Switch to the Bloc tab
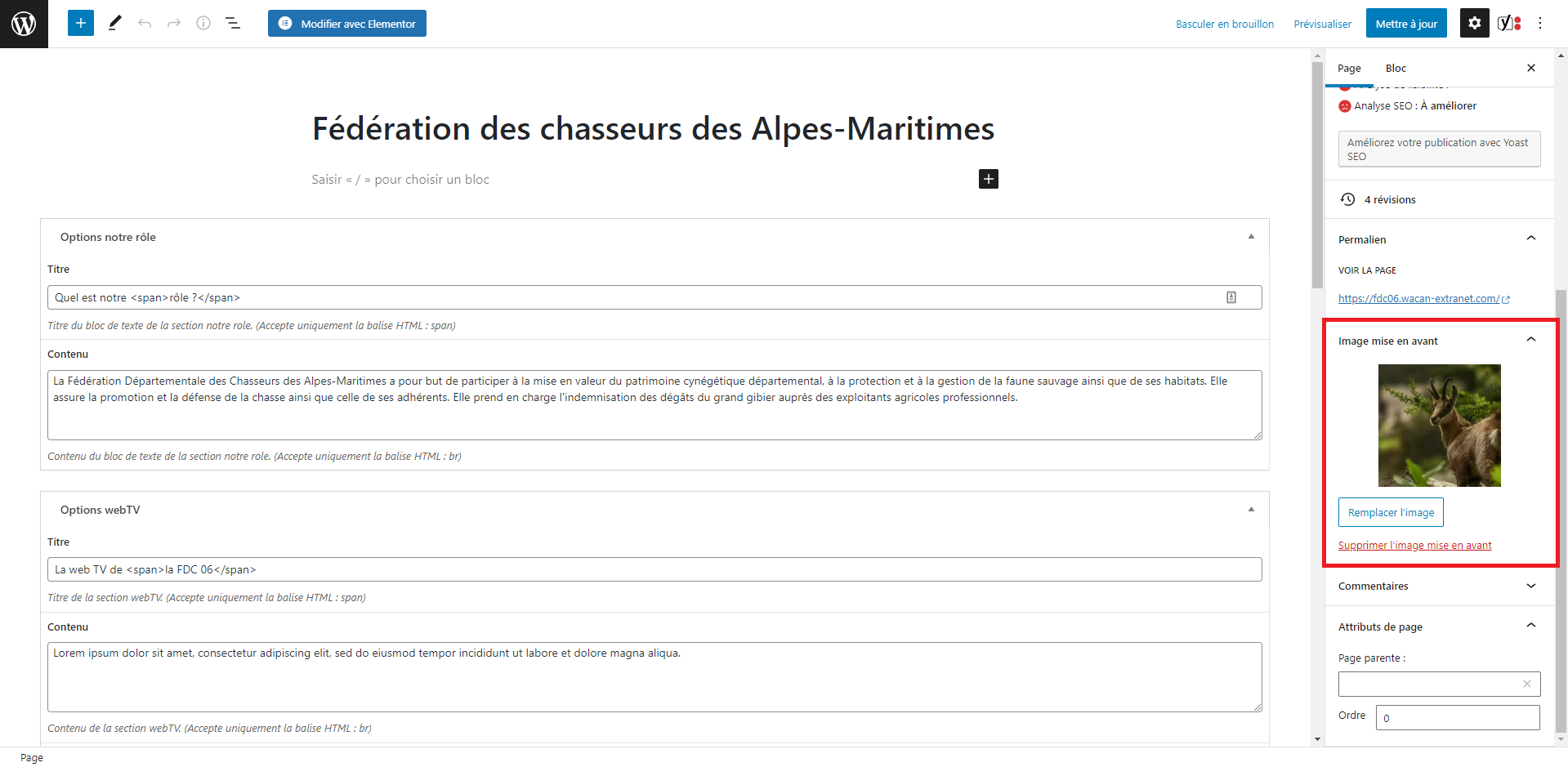 point(1396,69)
